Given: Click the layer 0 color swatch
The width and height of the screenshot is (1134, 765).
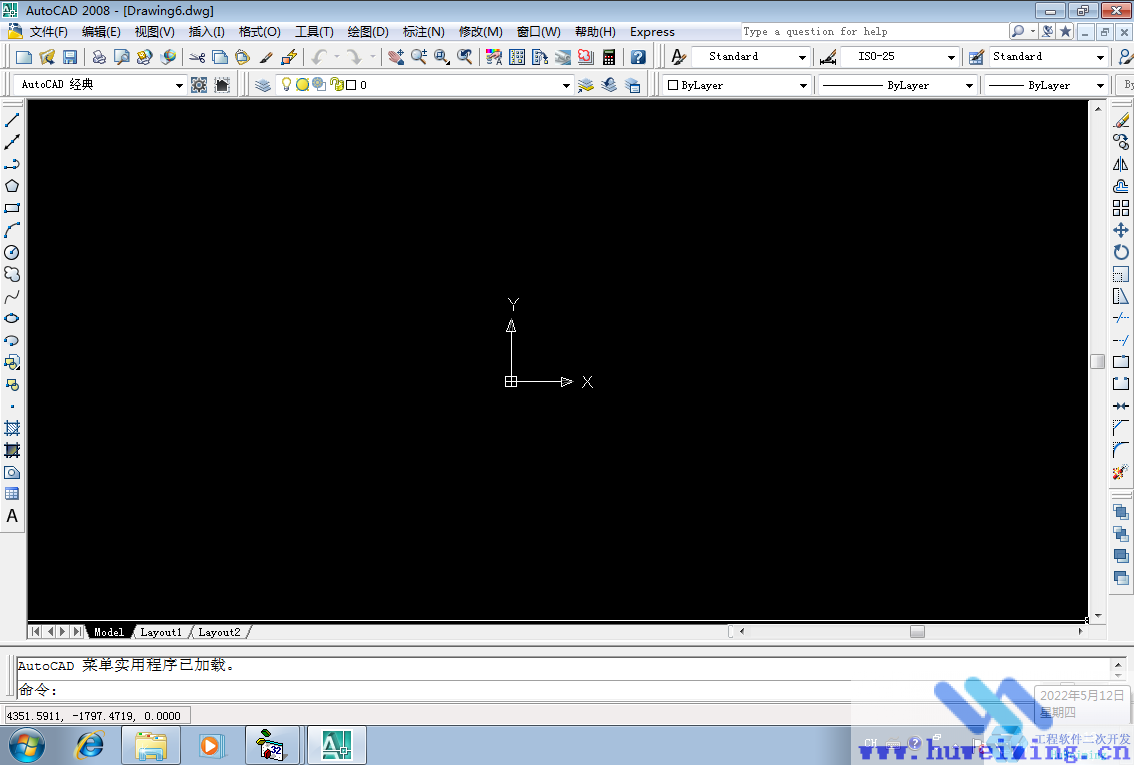Looking at the screenshot, I should pos(351,85).
